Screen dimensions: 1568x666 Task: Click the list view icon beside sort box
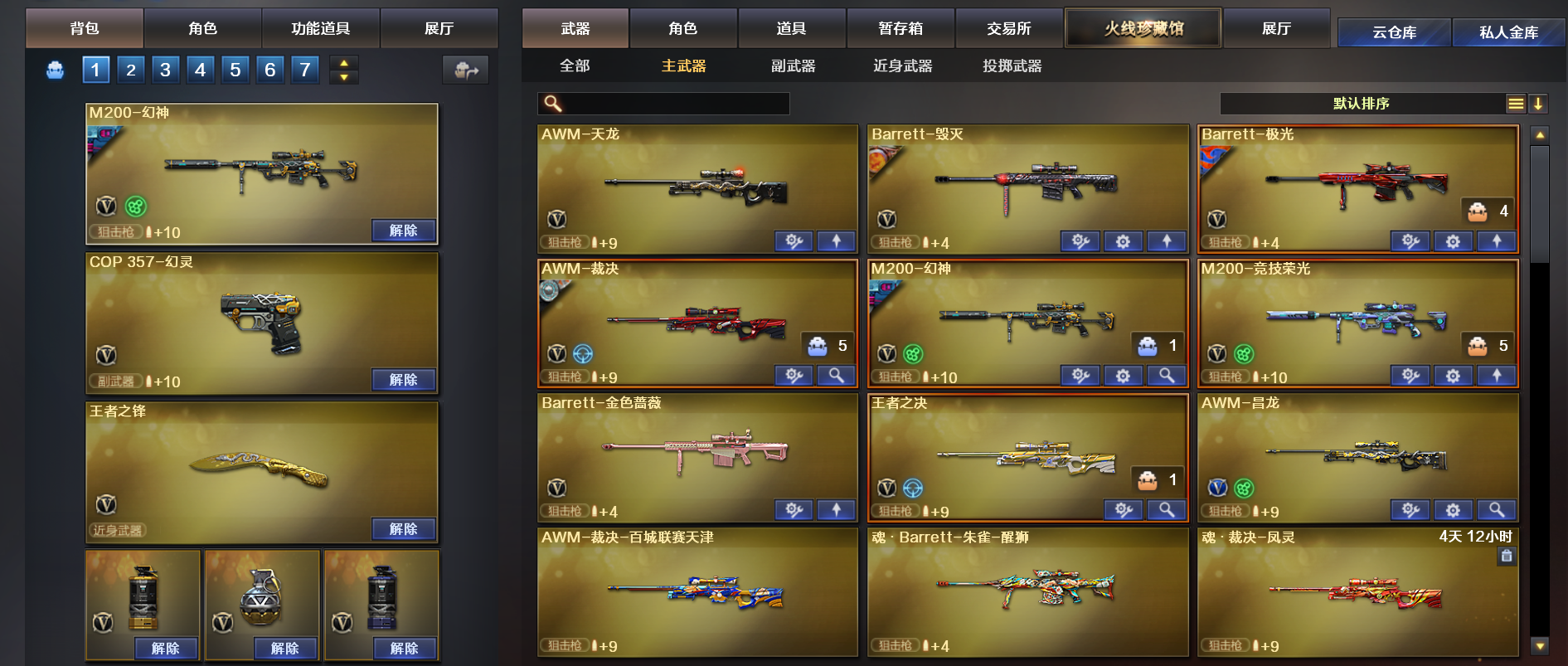click(1516, 104)
